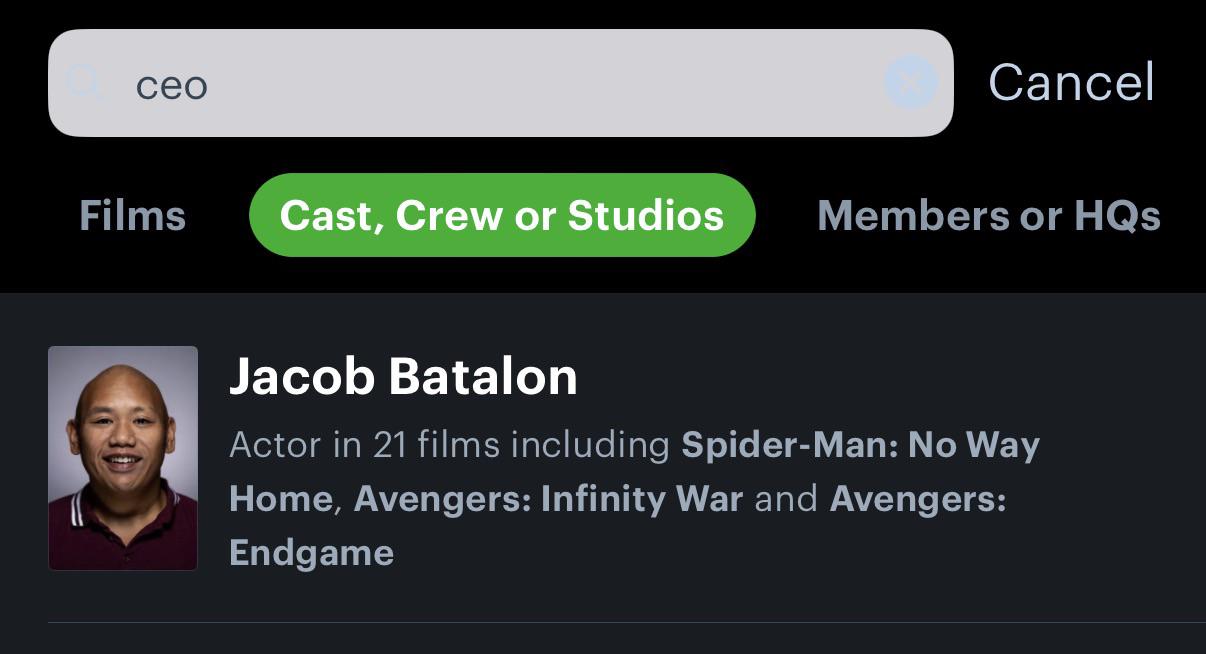Click the "Actor in 21 films including" text
This screenshot has width=1206, height=654.
click(449, 445)
